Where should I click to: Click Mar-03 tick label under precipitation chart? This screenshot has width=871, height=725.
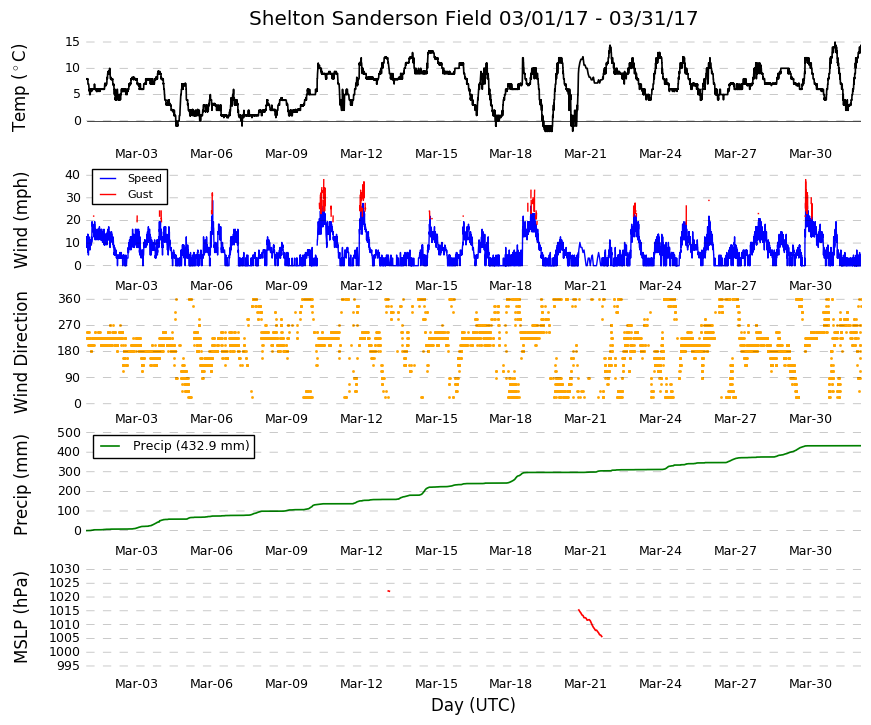(x=136, y=551)
